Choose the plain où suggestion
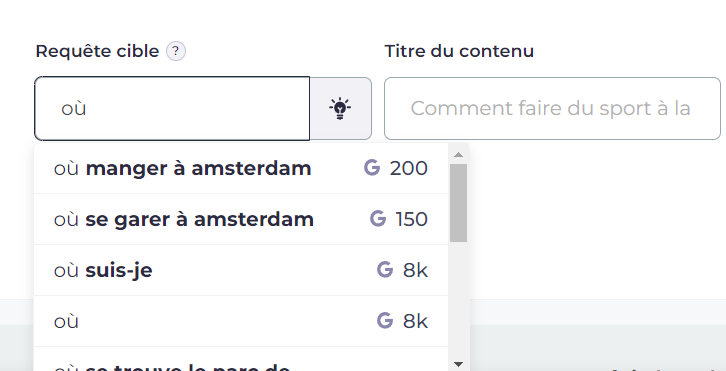Screen dimensions: 726x371 click(241, 321)
